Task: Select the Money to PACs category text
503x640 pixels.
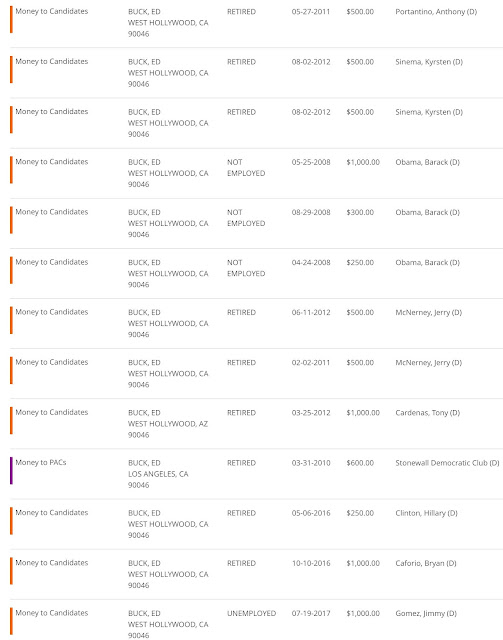Action: tap(41, 462)
